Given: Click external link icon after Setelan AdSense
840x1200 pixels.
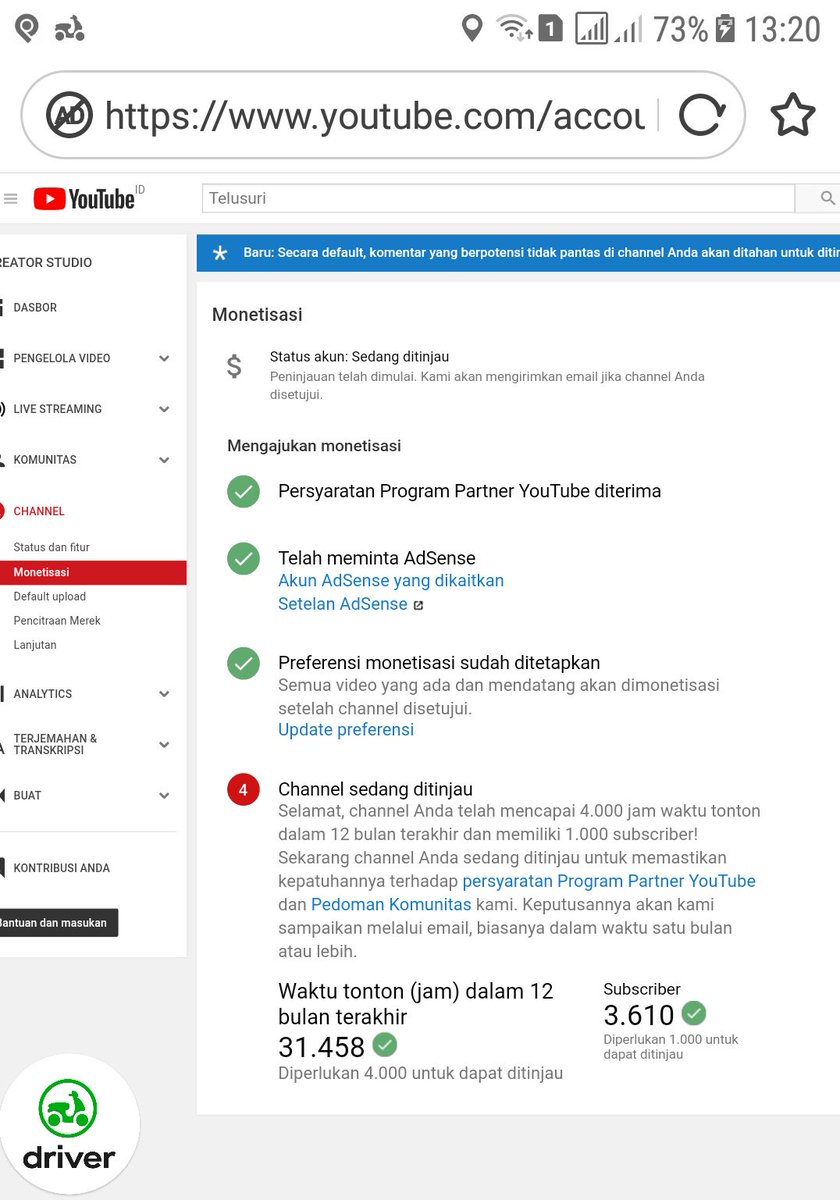Looking at the screenshot, I should 418,605.
